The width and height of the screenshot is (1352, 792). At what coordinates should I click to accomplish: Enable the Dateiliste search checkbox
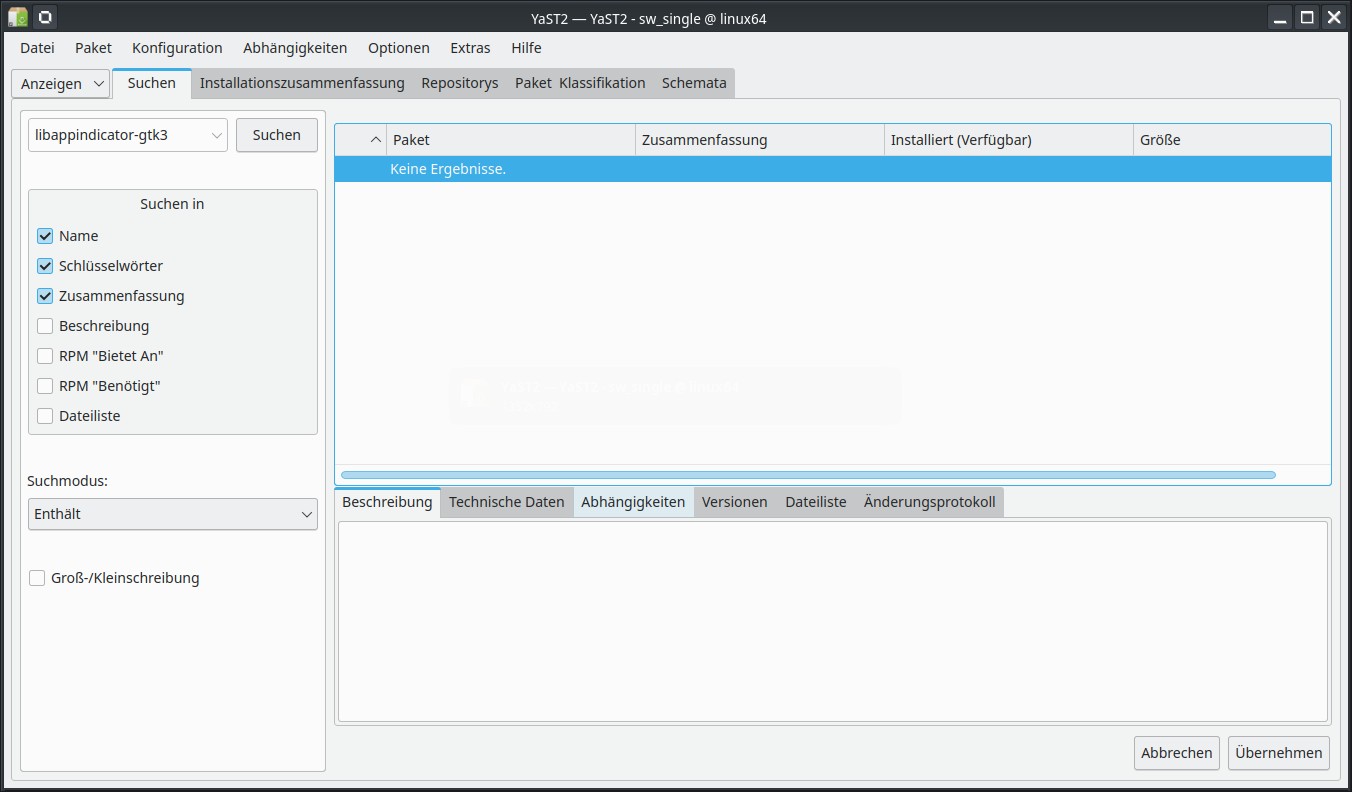click(x=45, y=416)
